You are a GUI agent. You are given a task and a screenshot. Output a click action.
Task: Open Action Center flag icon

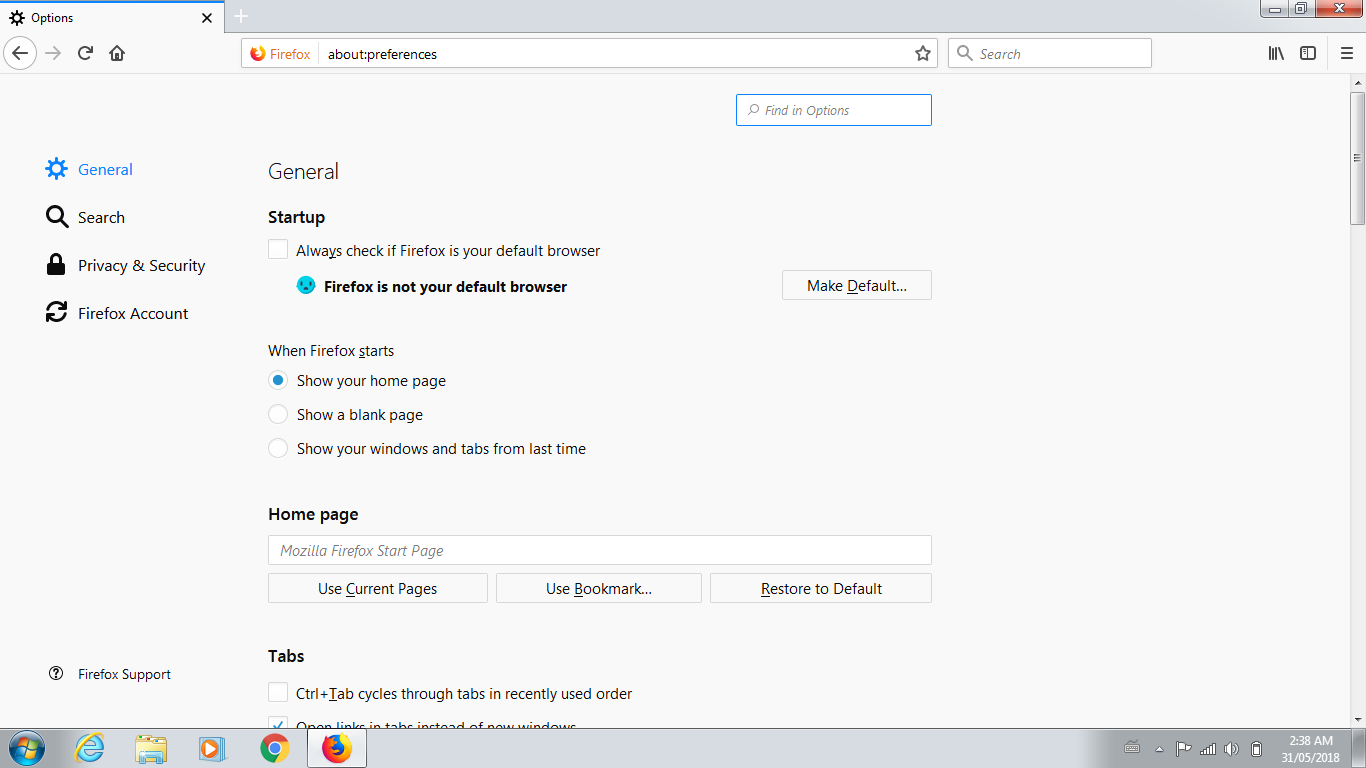point(1183,748)
